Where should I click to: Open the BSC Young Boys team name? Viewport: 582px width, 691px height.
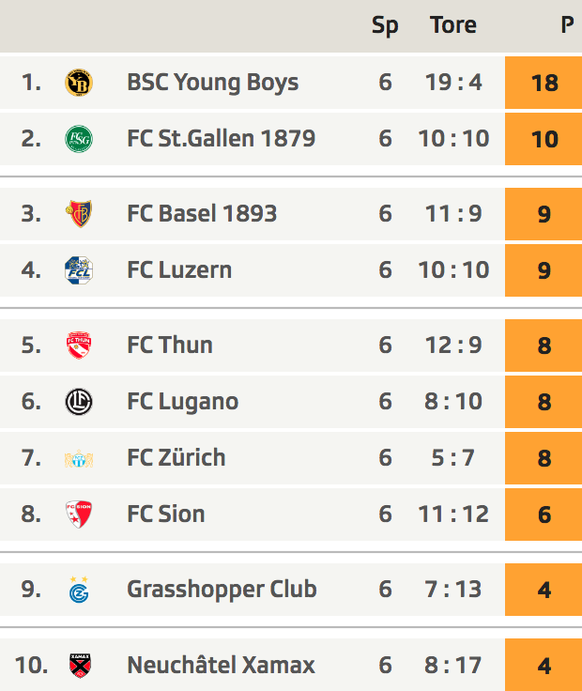tap(213, 83)
